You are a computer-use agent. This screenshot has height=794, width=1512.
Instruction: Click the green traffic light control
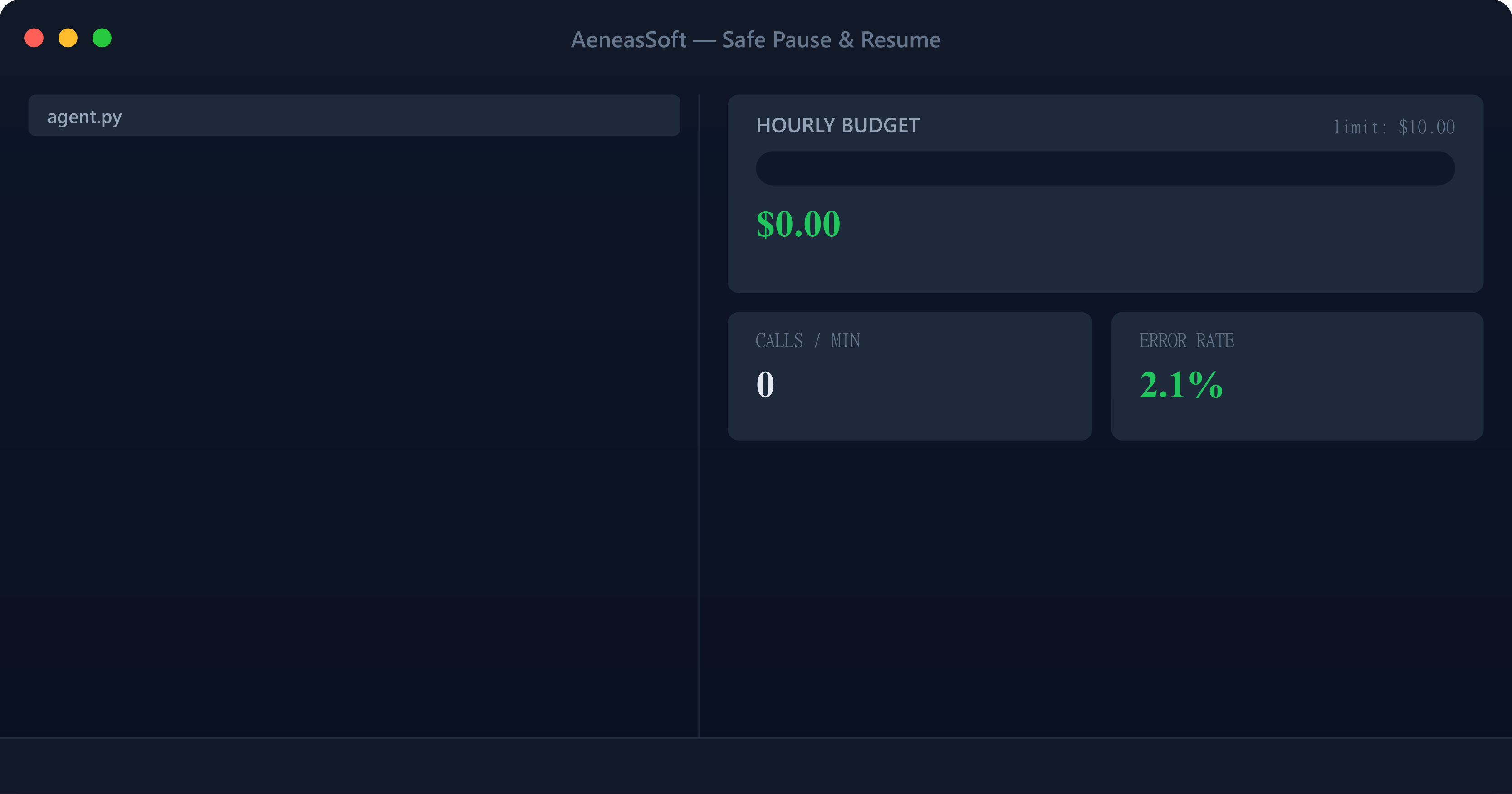[x=102, y=39]
